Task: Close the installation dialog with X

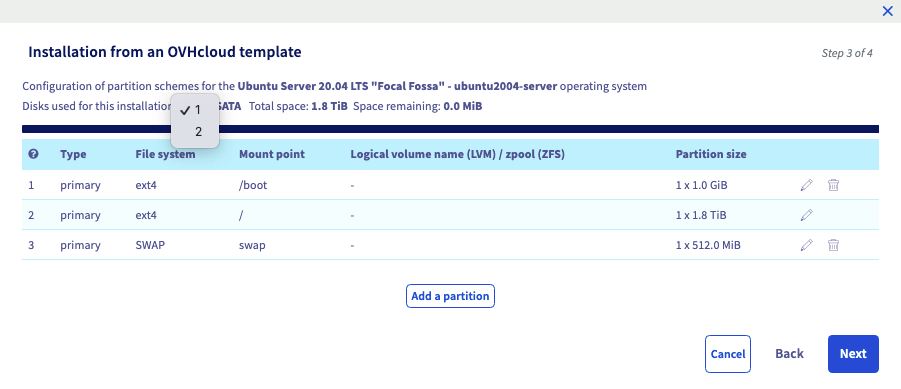Action: [x=887, y=11]
